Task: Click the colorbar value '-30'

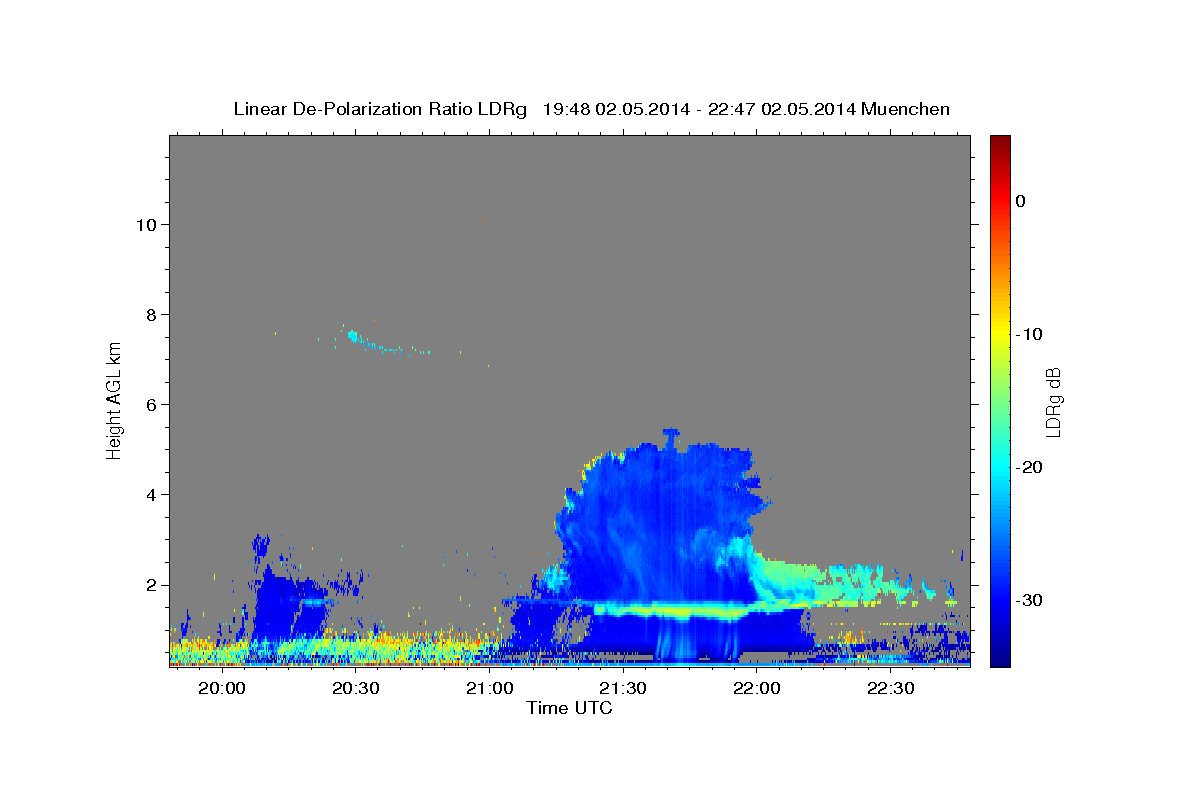Action: pyautogui.click(x=1028, y=600)
